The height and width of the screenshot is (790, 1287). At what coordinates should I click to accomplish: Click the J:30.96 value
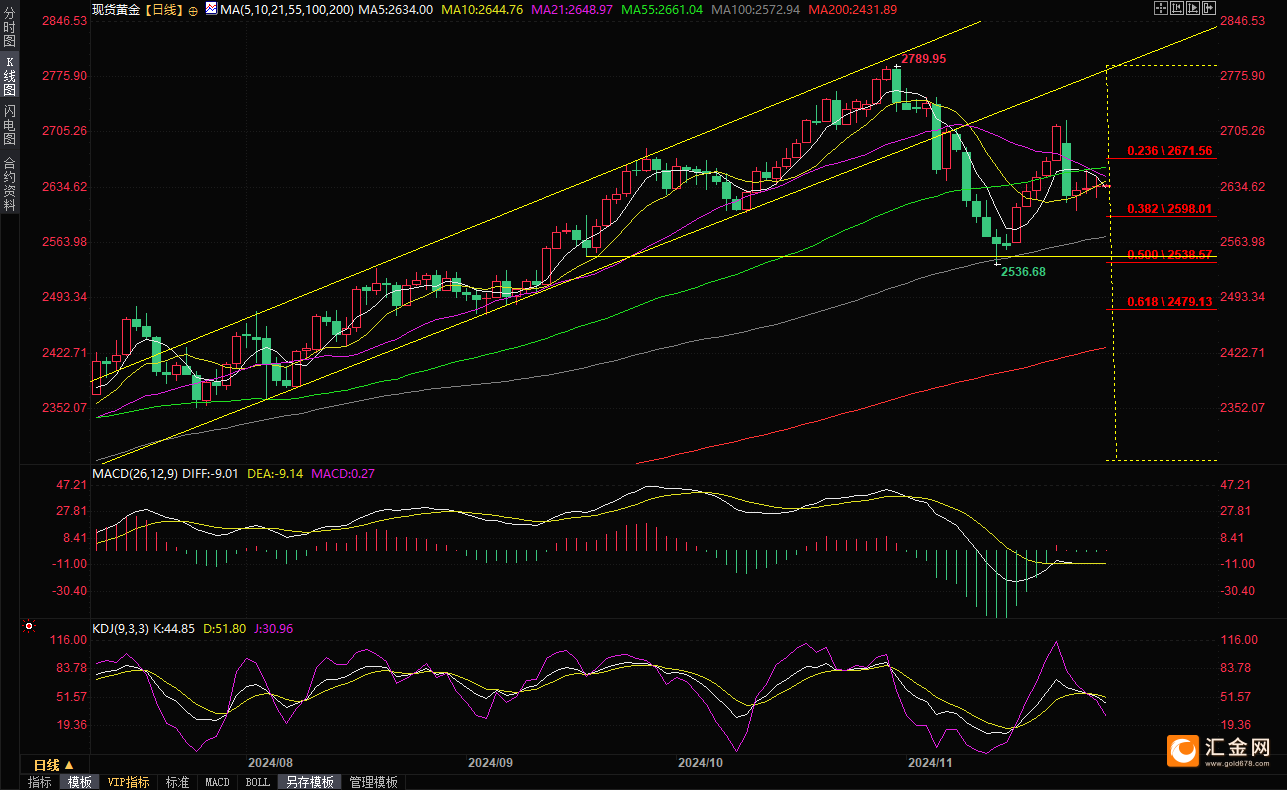pyautogui.click(x=273, y=629)
